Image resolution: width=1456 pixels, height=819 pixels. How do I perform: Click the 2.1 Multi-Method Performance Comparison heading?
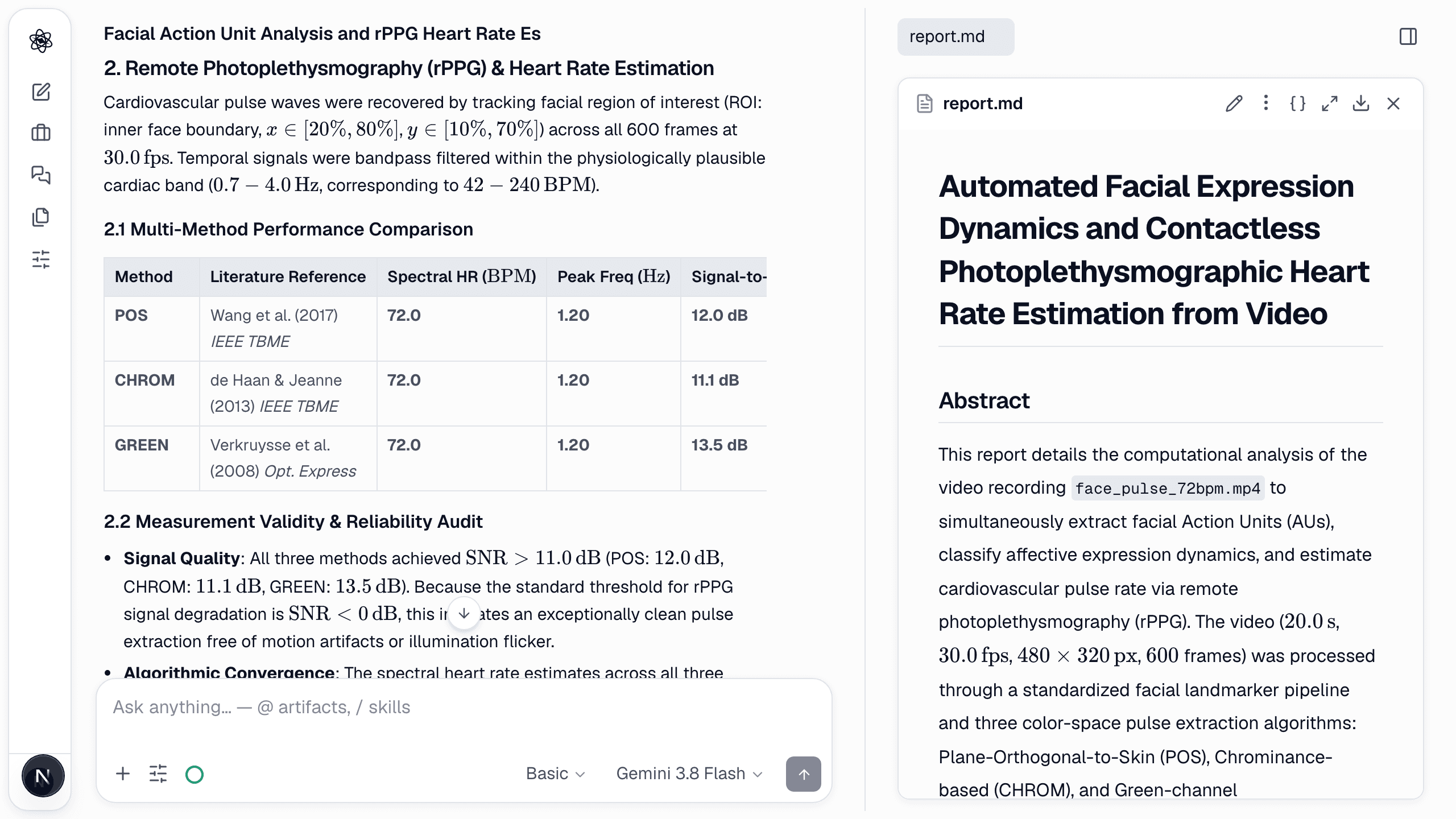click(x=288, y=229)
